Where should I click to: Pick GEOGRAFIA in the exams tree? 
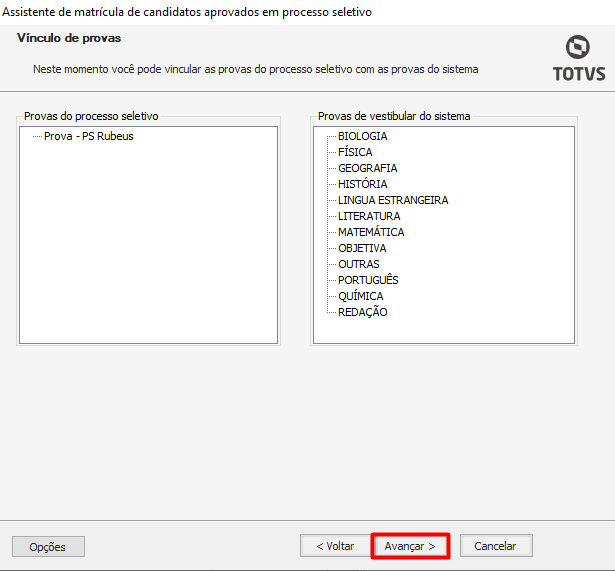pyautogui.click(x=367, y=168)
